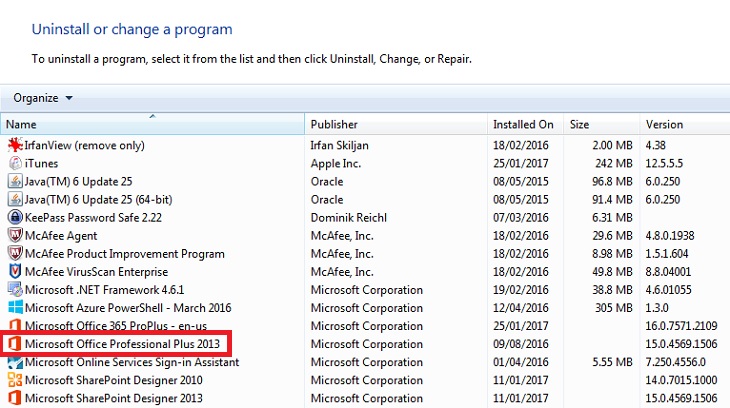This screenshot has width=730, height=408.
Task: Click the McAfee Agent shield icon
Action: (x=15, y=235)
